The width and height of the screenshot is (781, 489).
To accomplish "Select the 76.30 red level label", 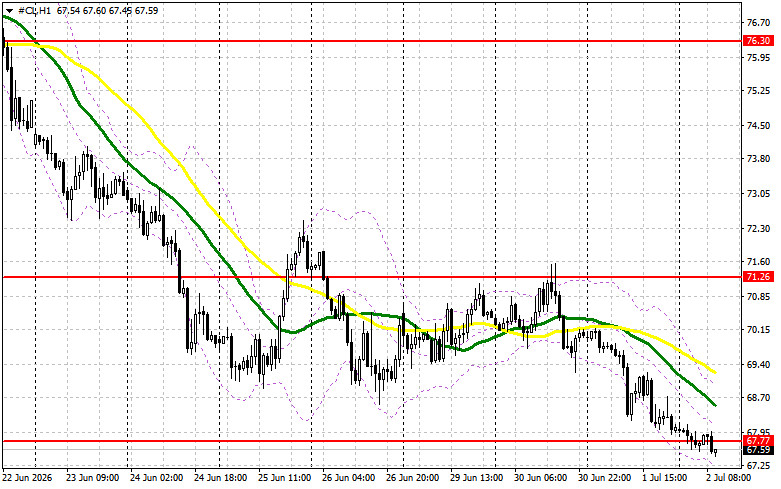I will click(x=758, y=41).
